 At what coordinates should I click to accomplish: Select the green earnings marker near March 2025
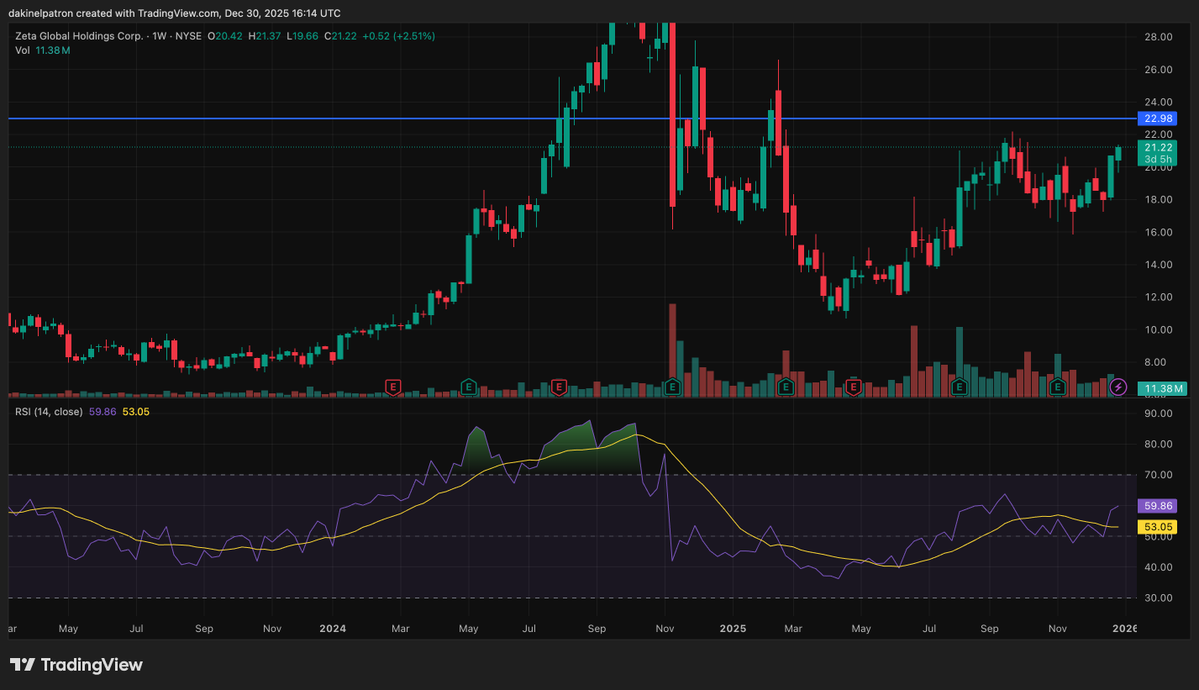pyautogui.click(x=785, y=387)
